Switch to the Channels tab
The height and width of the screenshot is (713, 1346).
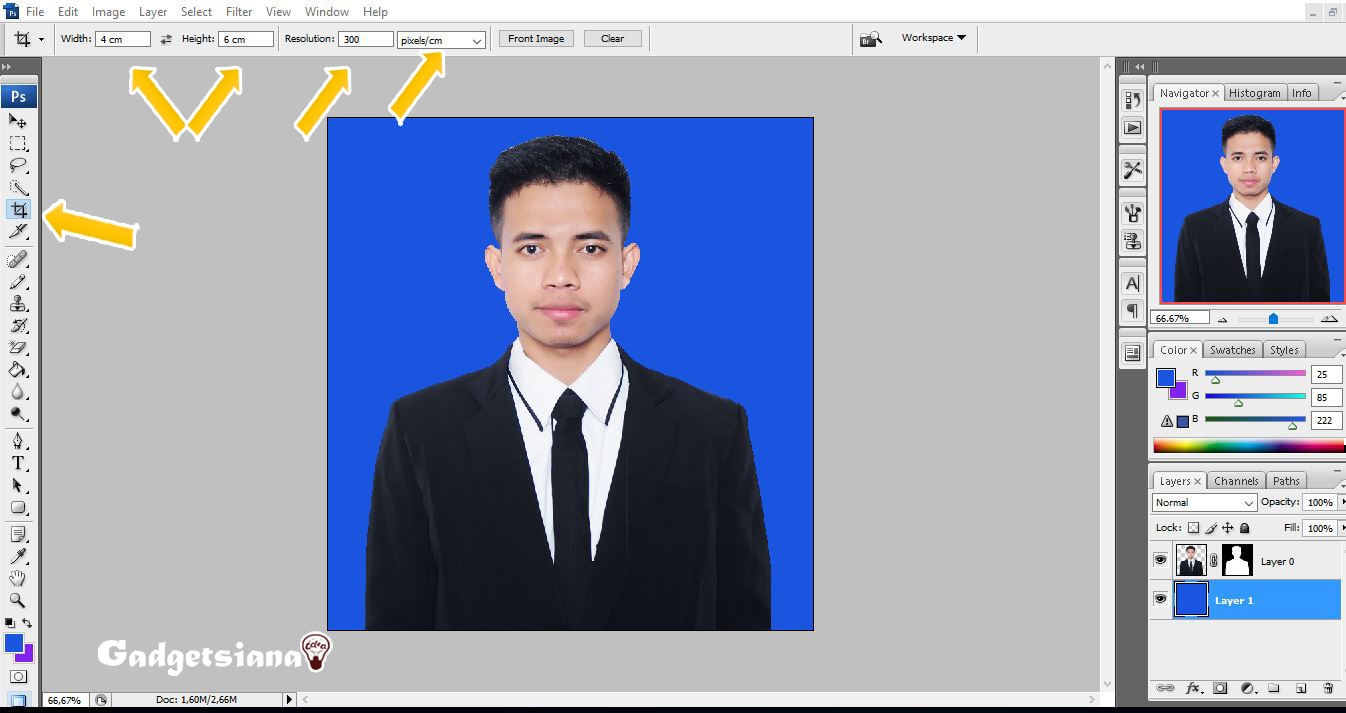point(1236,480)
